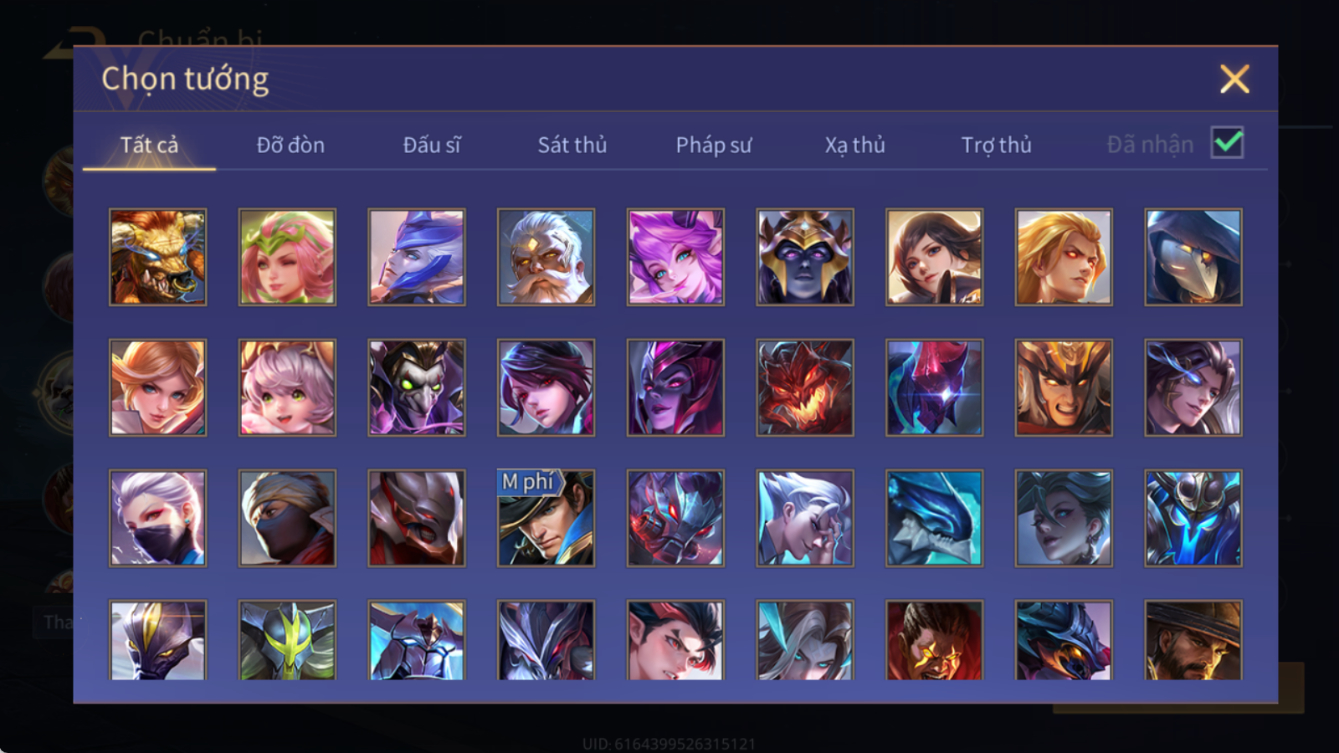Screen dimensions: 1339x753
Task: Close the 'Chọn tướng' dialog
Action: point(1235,79)
